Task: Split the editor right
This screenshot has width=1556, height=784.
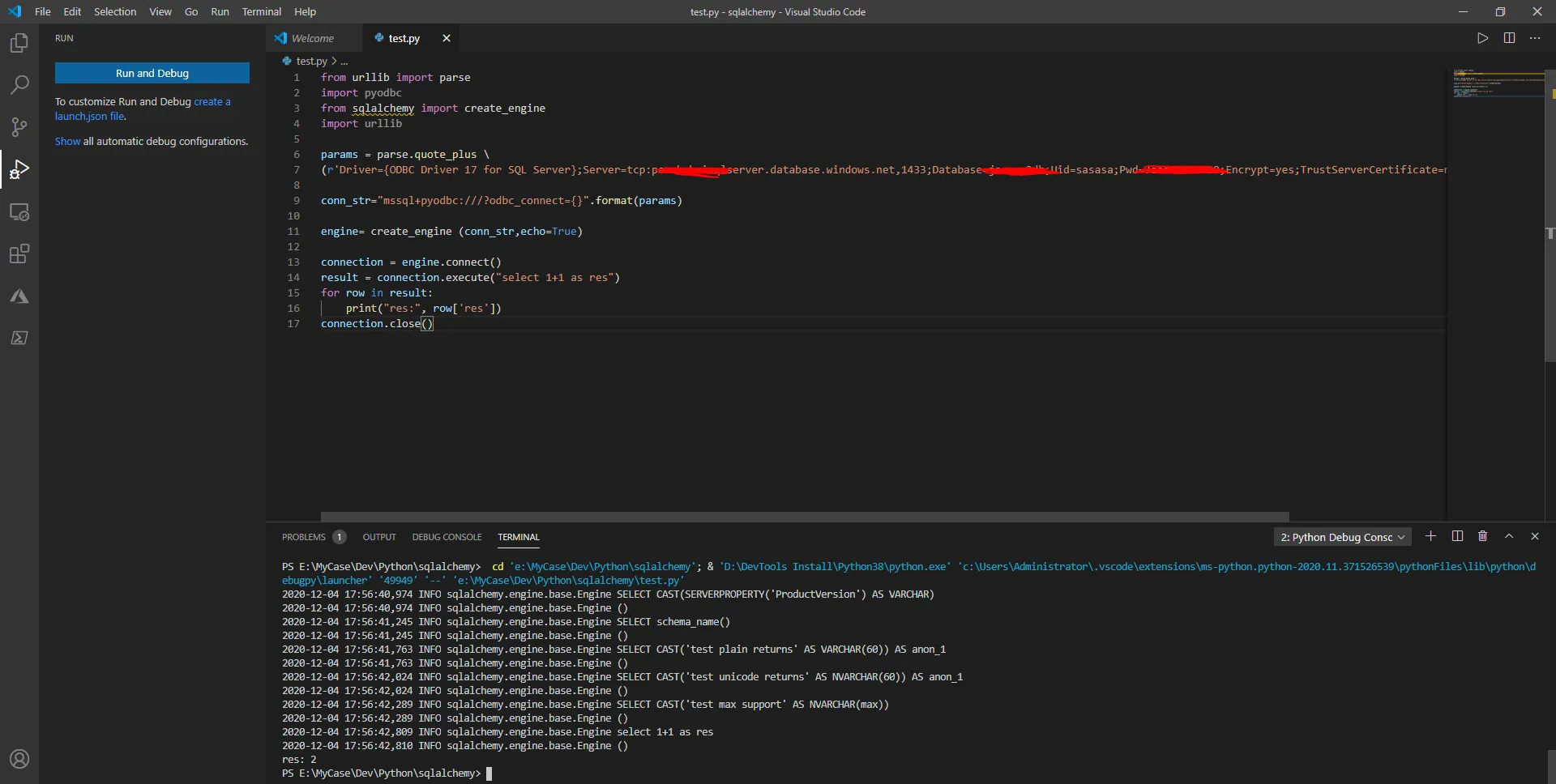Action: coord(1509,38)
